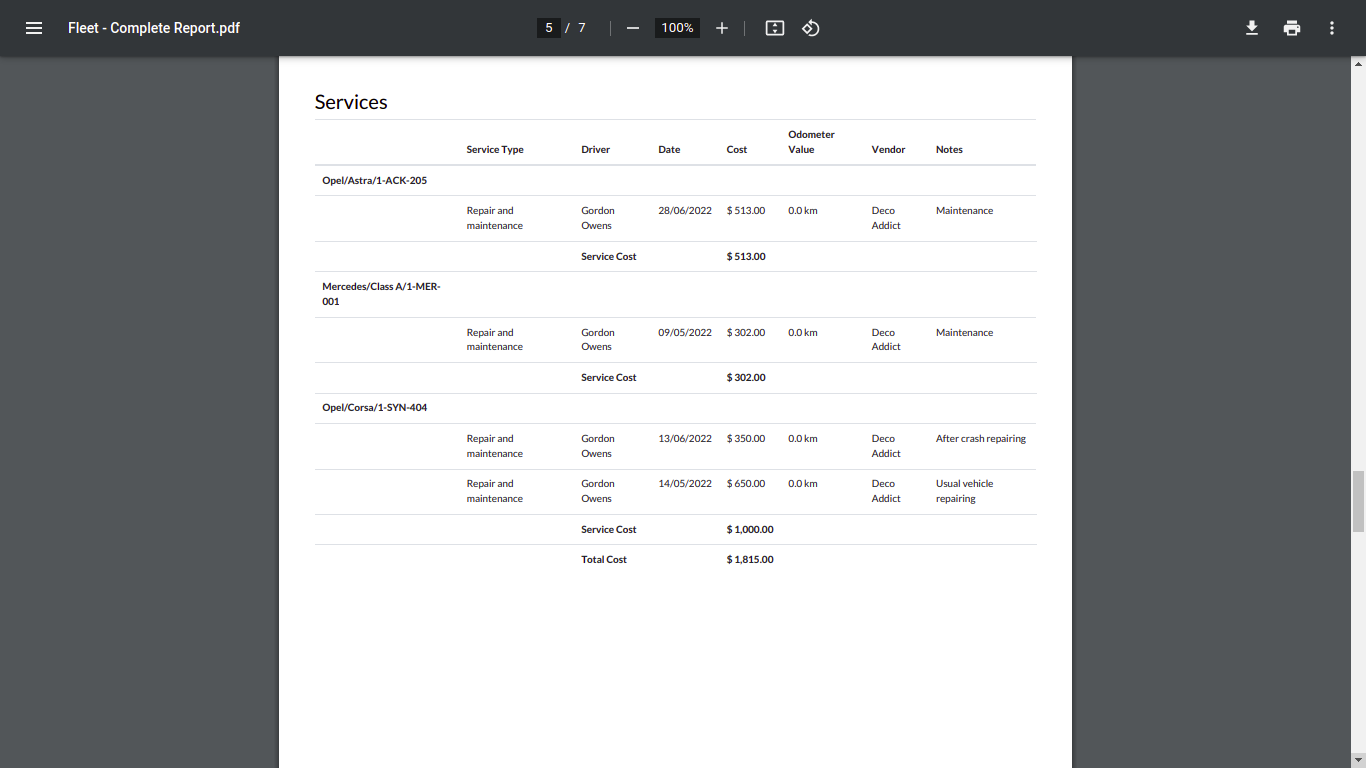Edit the current page number field
Image resolution: width=1366 pixels, height=768 pixels.
pos(548,28)
